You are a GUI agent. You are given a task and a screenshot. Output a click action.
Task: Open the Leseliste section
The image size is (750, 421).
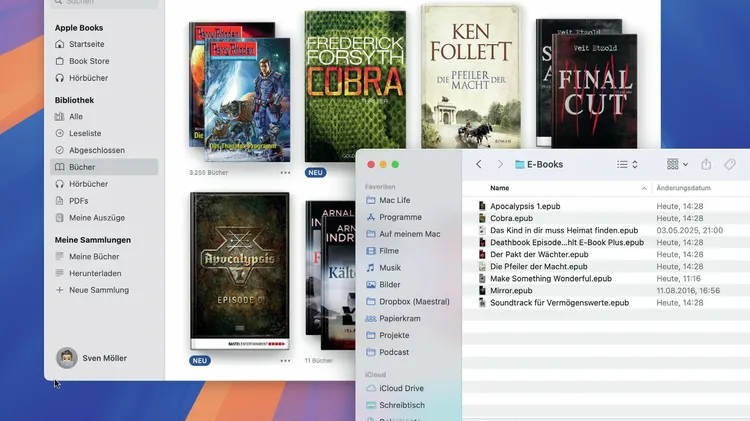(85, 133)
